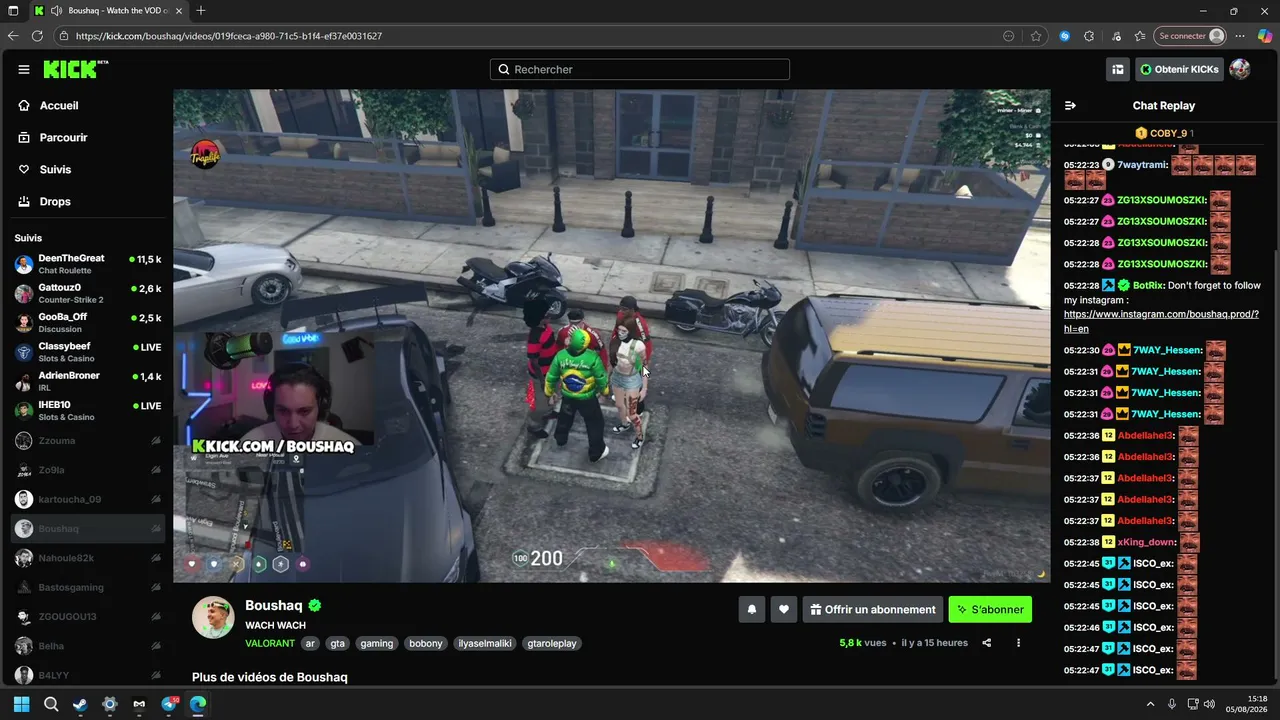1280x720 pixels.
Task: Click the notification bell for Boushaq
Action: coord(752,610)
